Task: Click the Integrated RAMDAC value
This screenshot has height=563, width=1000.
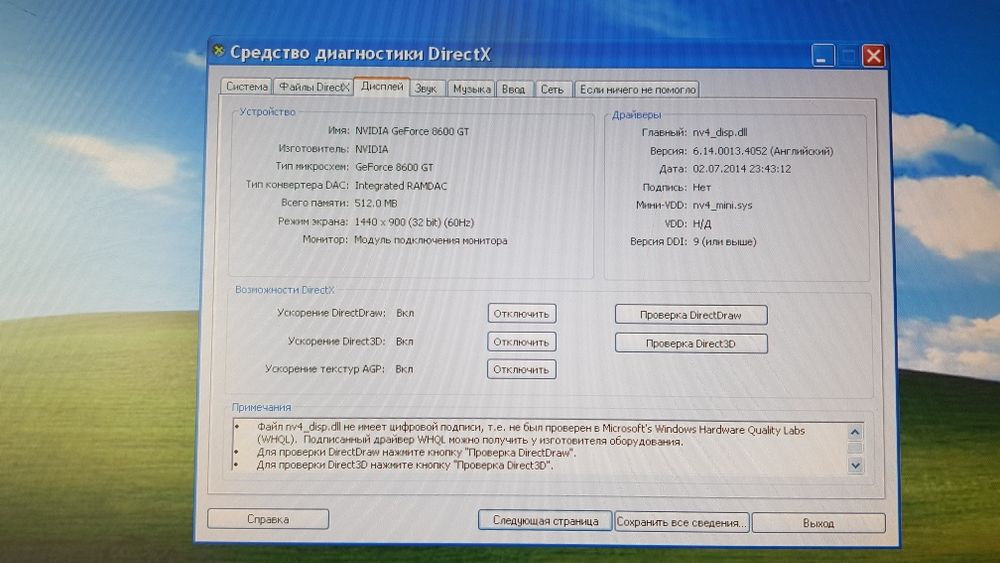Action: pyautogui.click(x=401, y=186)
